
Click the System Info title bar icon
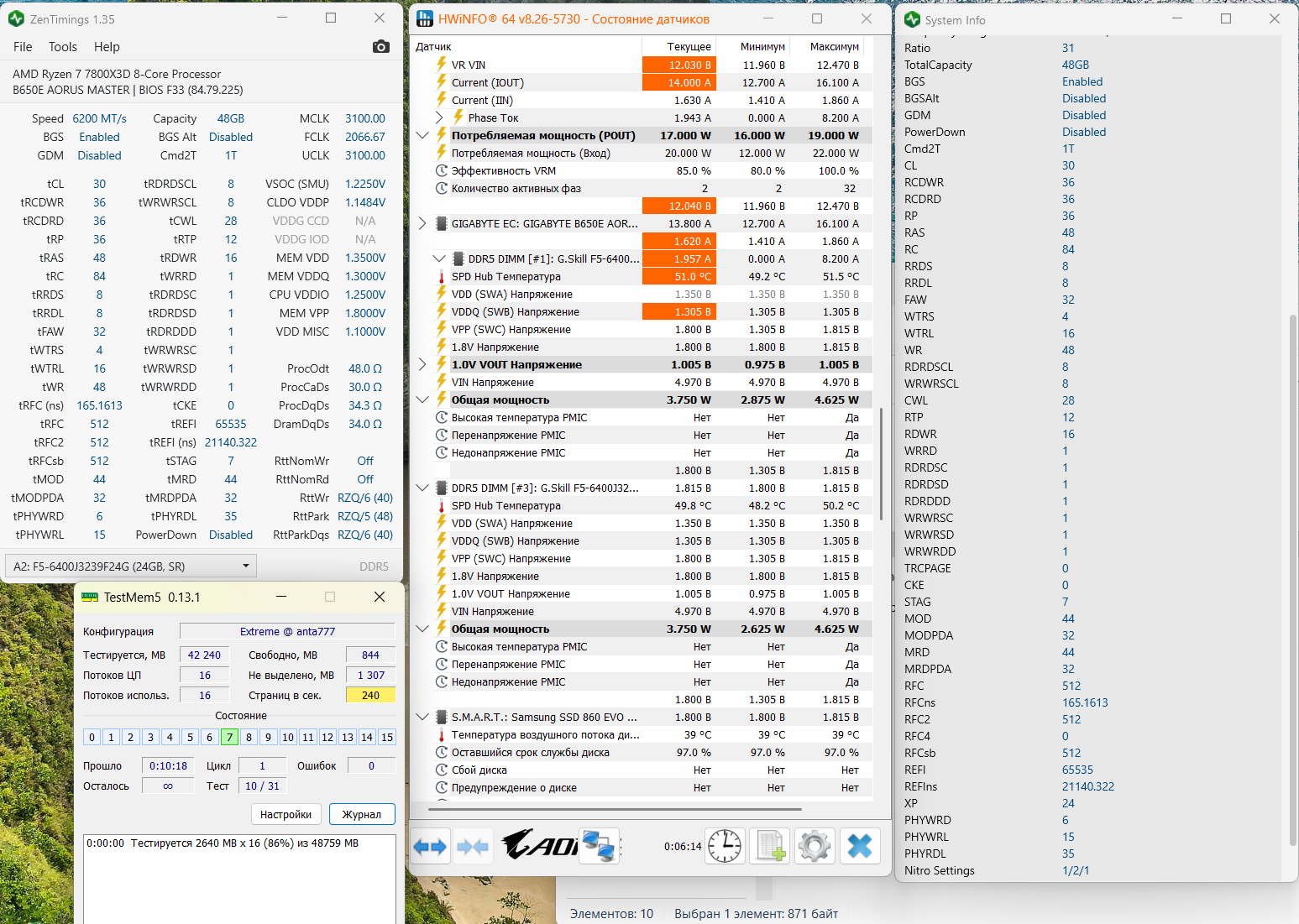(x=913, y=19)
